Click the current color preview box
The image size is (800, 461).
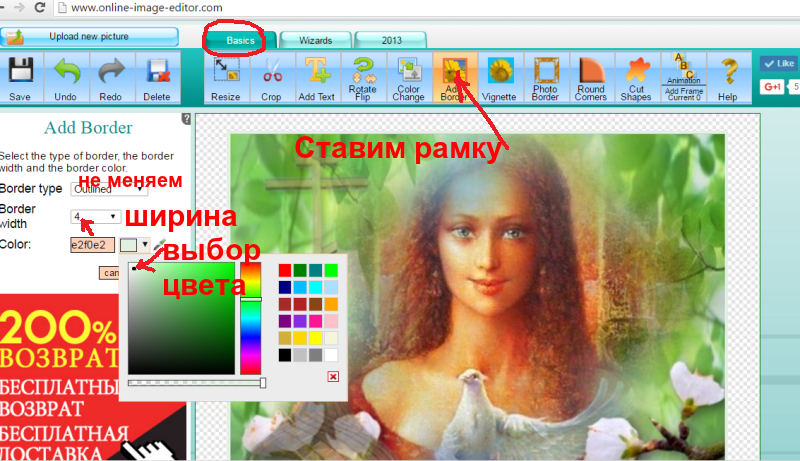tap(129, 245)
